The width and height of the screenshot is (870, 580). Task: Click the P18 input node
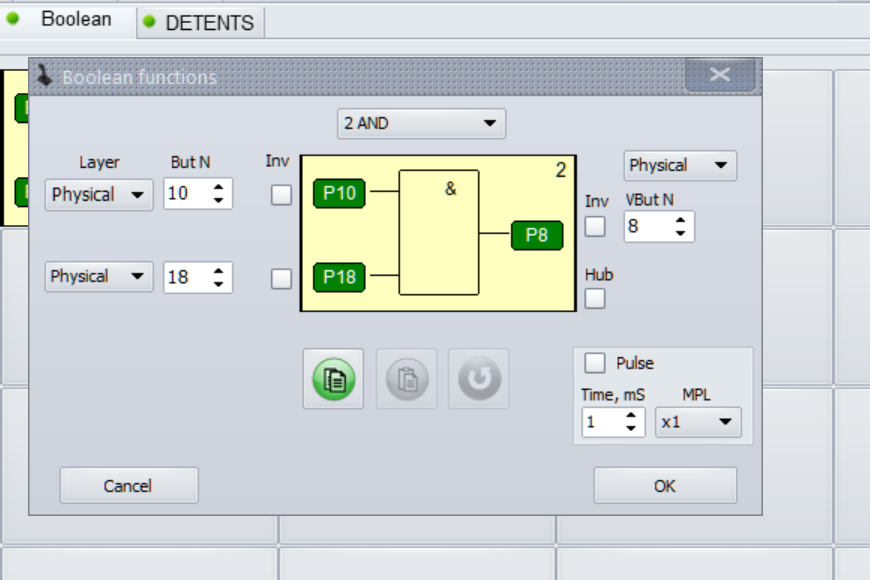pyautogui.click(x=339, y=277)
